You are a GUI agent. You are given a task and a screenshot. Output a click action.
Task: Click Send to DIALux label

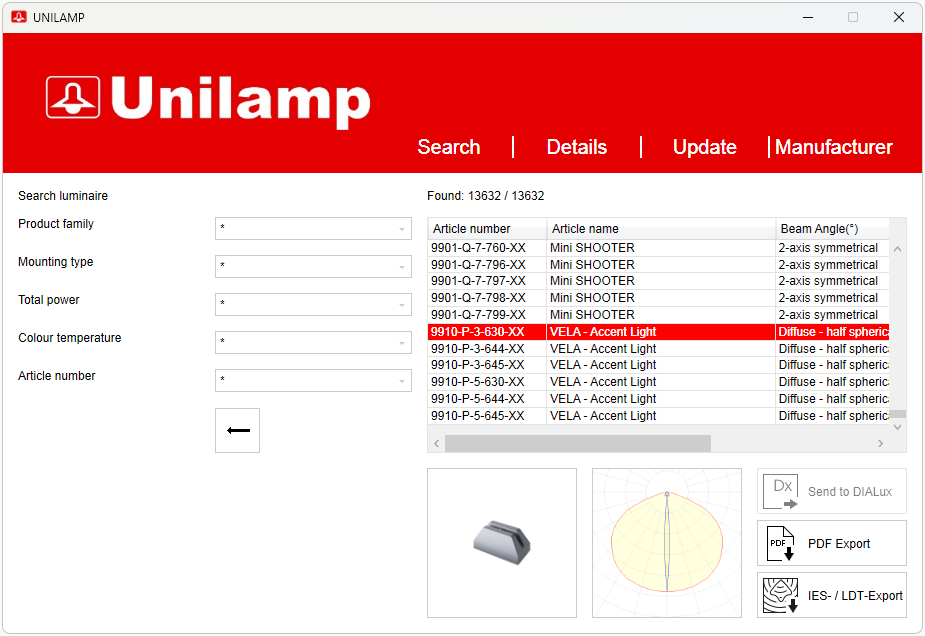[x=850, y=491]
